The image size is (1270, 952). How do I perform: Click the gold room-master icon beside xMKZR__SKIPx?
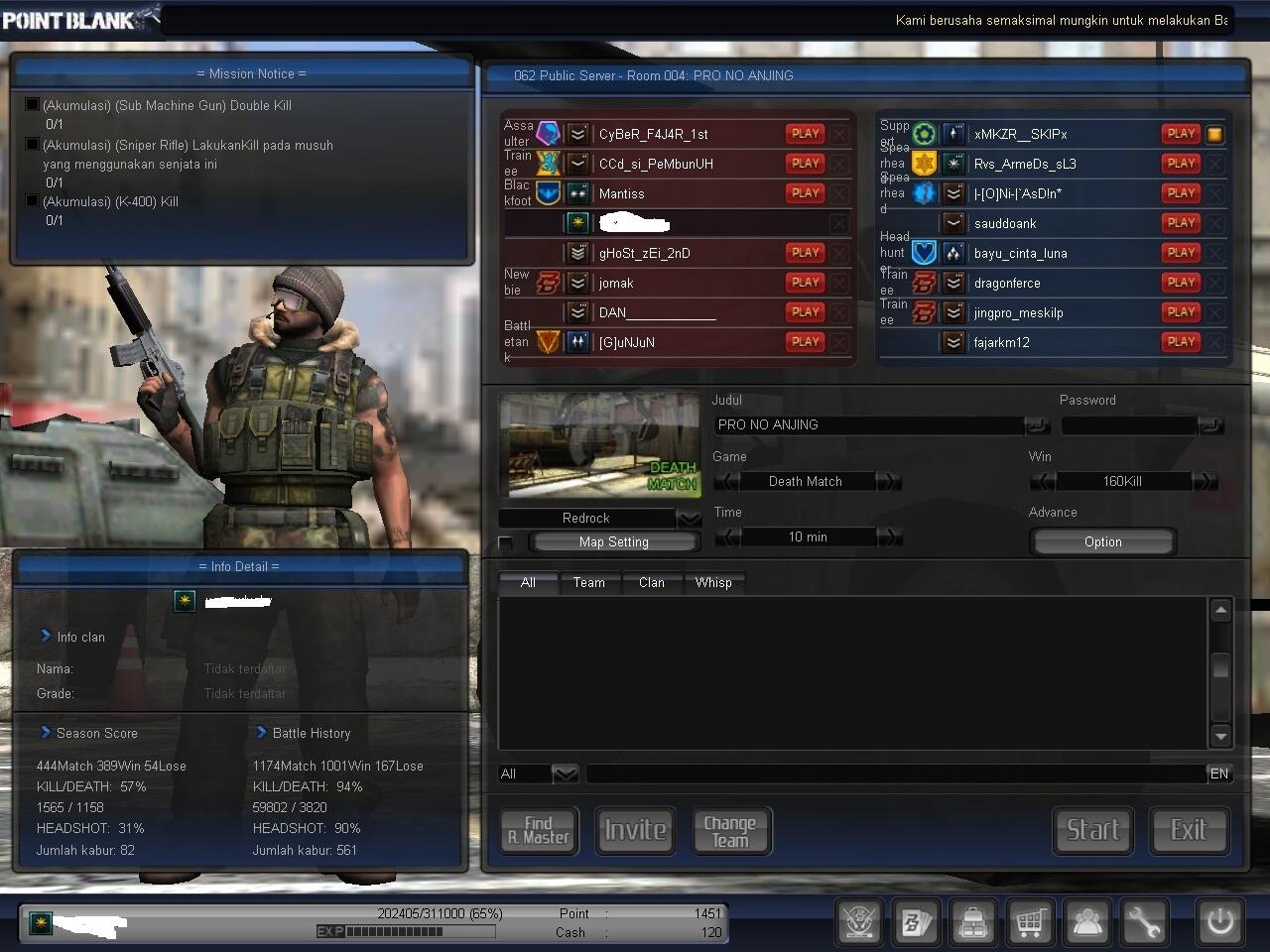(1214, 134)
